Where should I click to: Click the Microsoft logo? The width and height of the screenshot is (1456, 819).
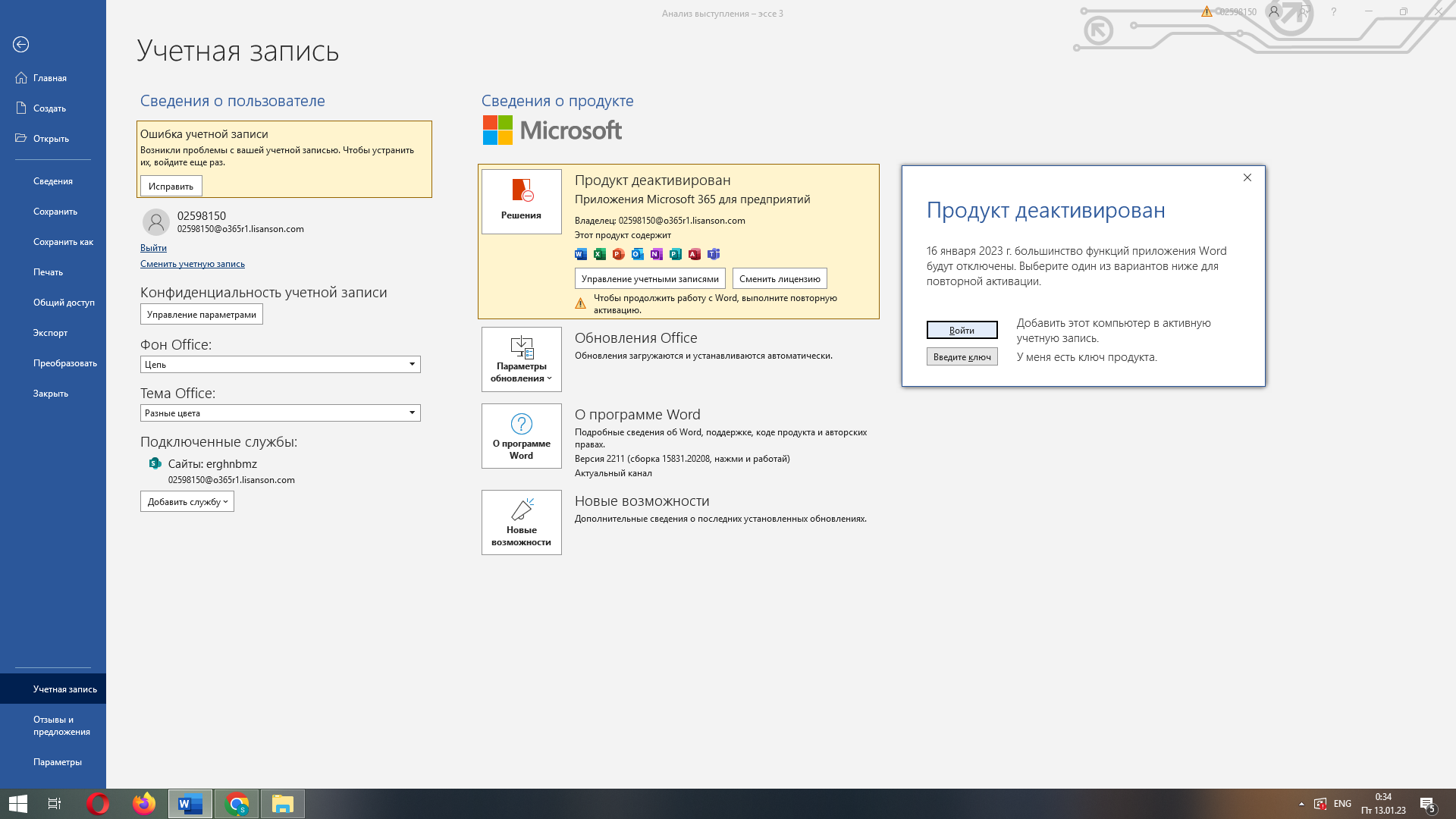coord(552,130)
